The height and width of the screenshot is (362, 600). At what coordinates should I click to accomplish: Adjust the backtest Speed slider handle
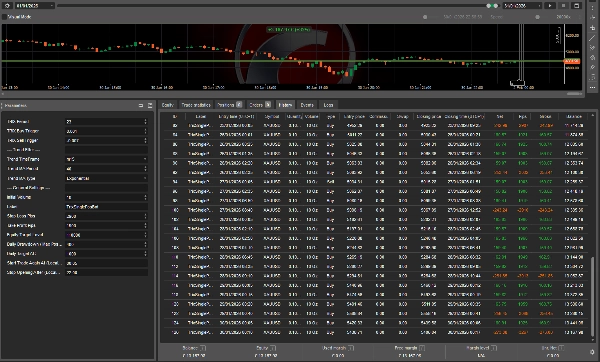(537, 17)
